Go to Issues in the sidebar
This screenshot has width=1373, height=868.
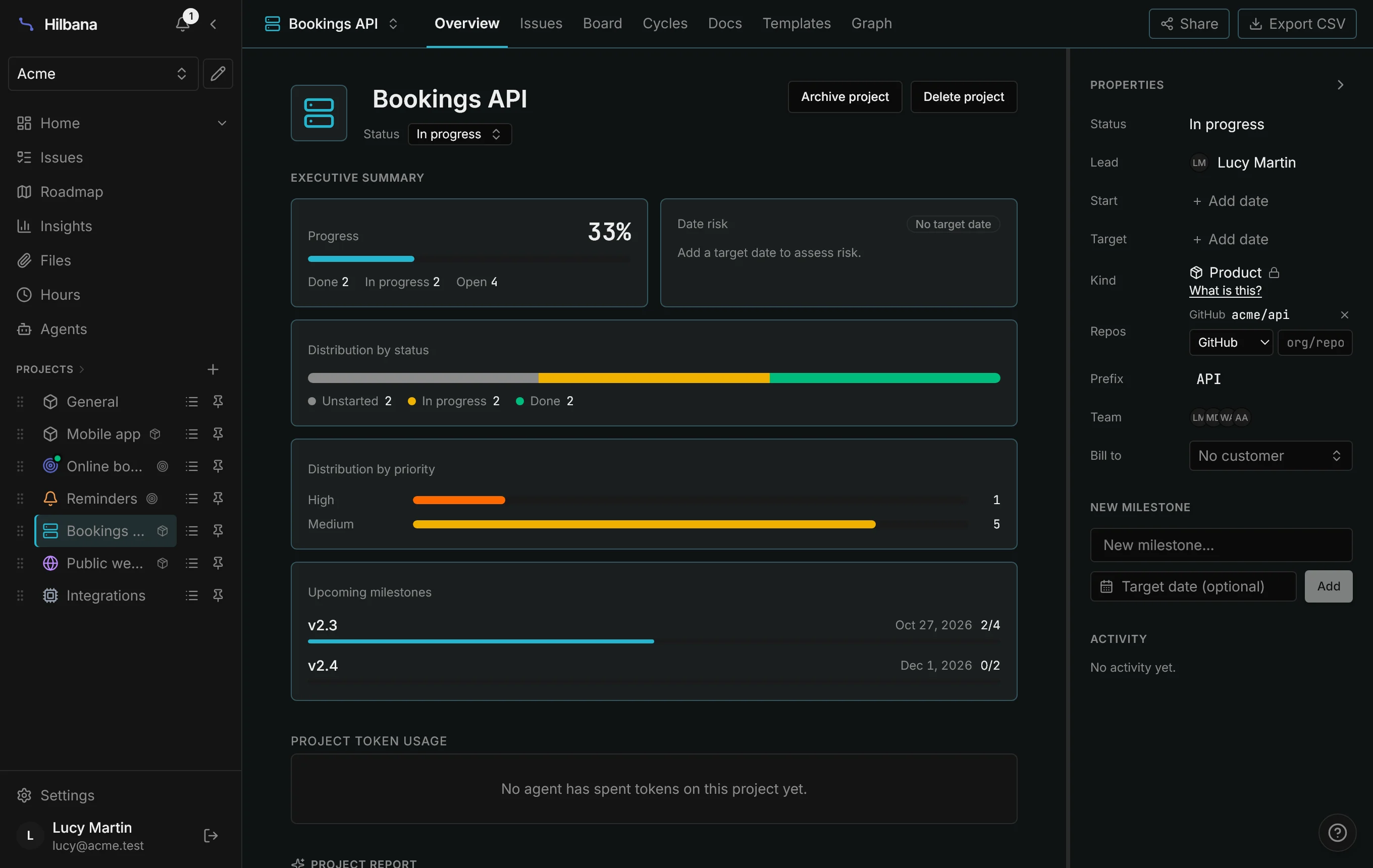62,157
